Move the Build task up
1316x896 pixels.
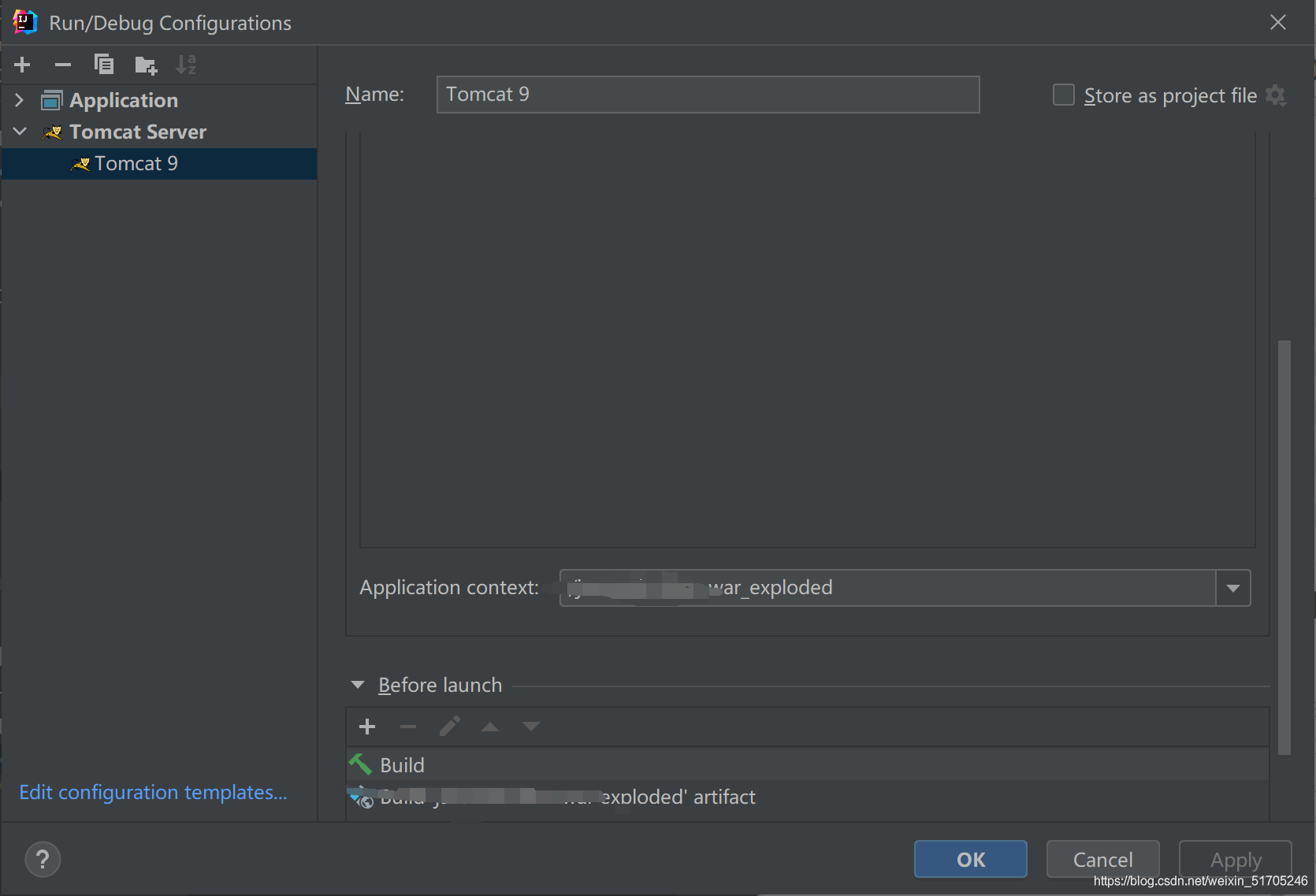coord(490,727)
